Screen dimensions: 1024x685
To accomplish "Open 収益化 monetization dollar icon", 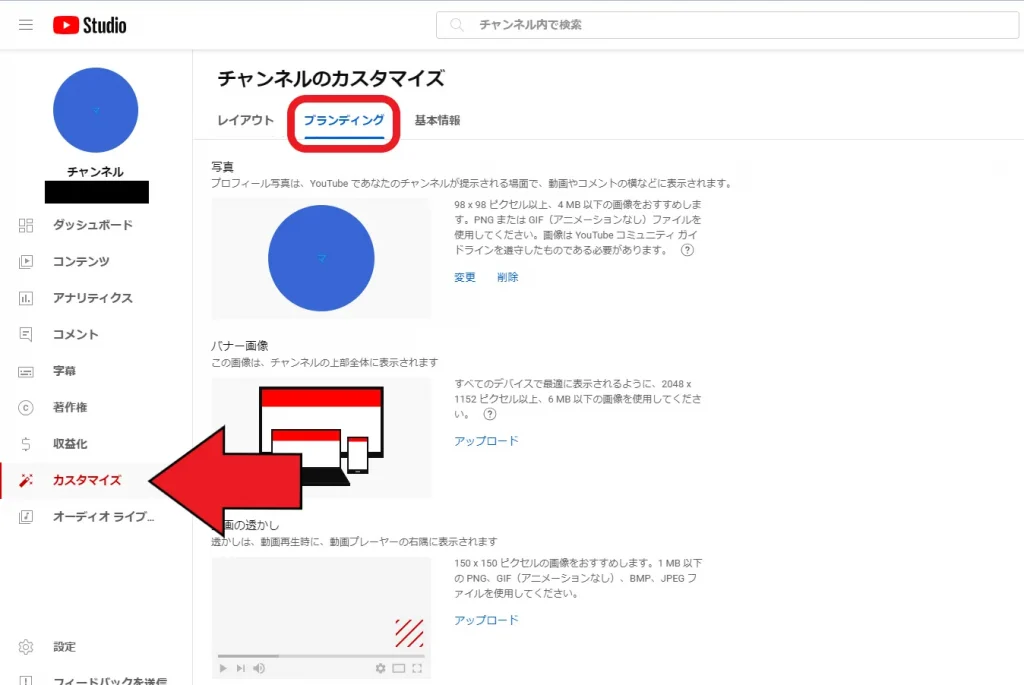I will point(26,444).
